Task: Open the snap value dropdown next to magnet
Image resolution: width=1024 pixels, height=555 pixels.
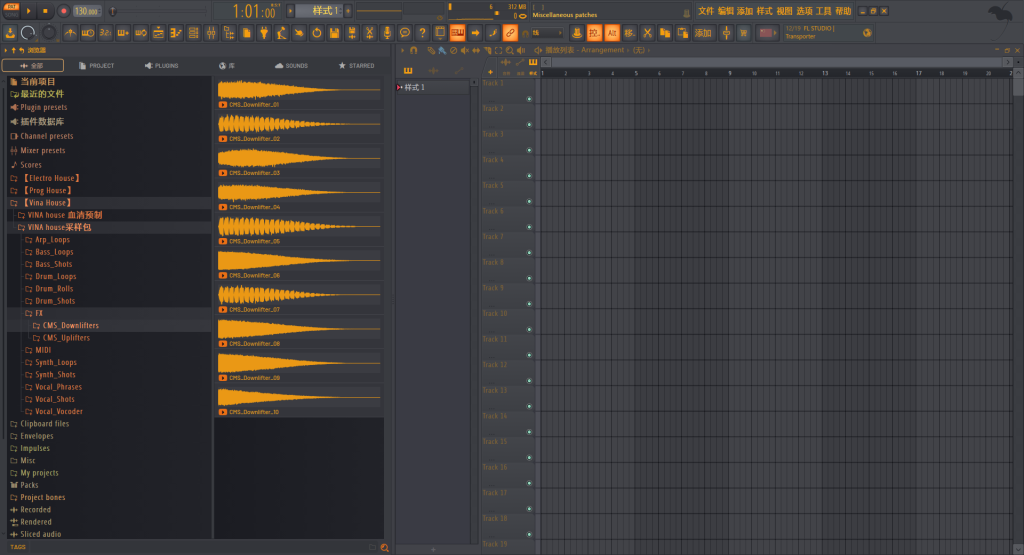Action: coord(547,33)
